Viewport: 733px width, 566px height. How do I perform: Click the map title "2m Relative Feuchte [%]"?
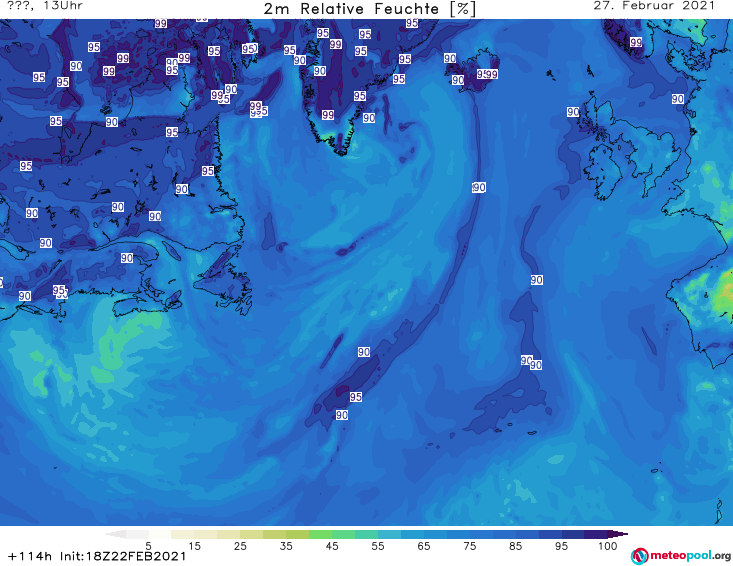[x=370, y=9]
